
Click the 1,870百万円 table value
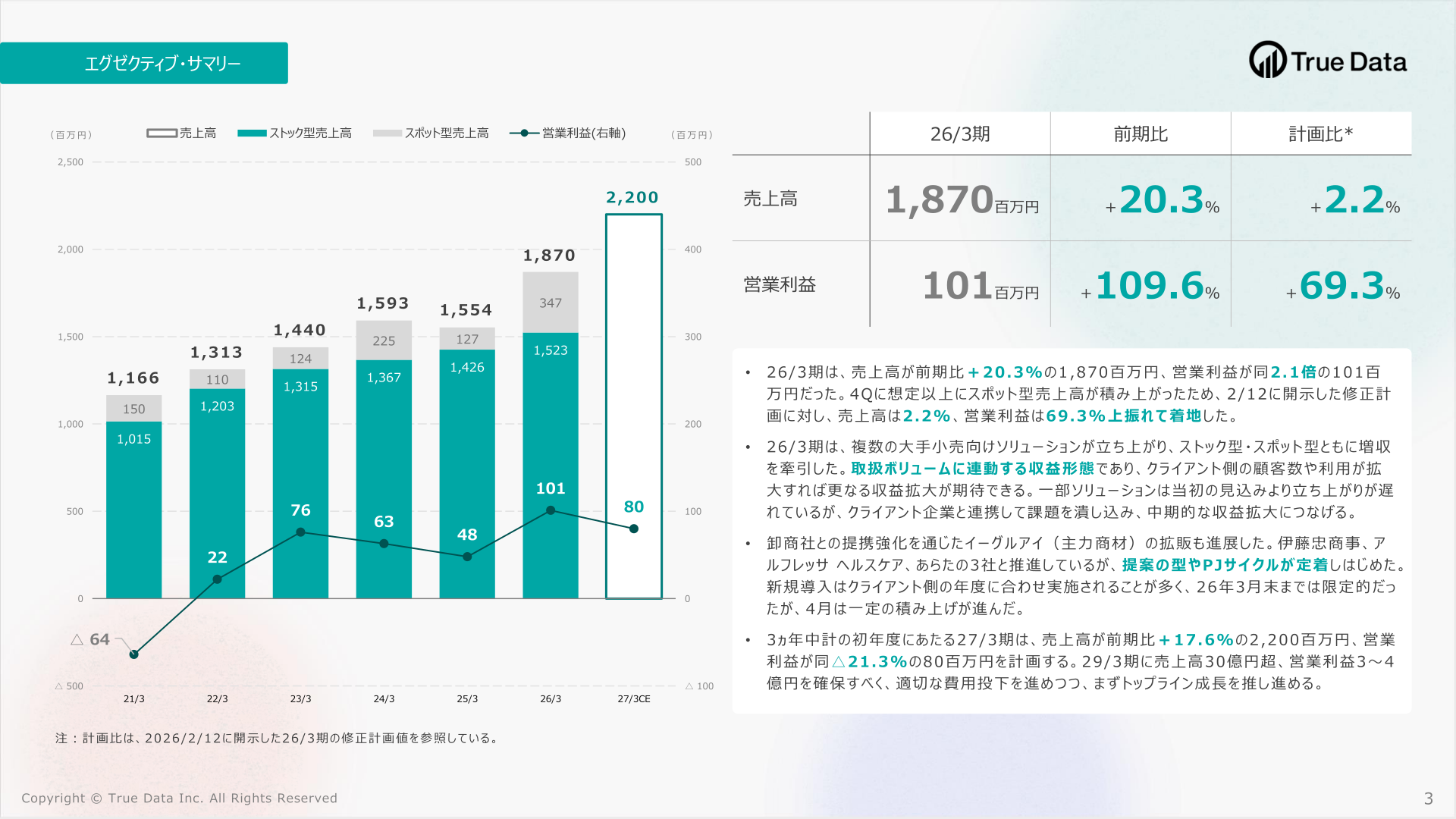pyautogui.click(x=962, y=200)
